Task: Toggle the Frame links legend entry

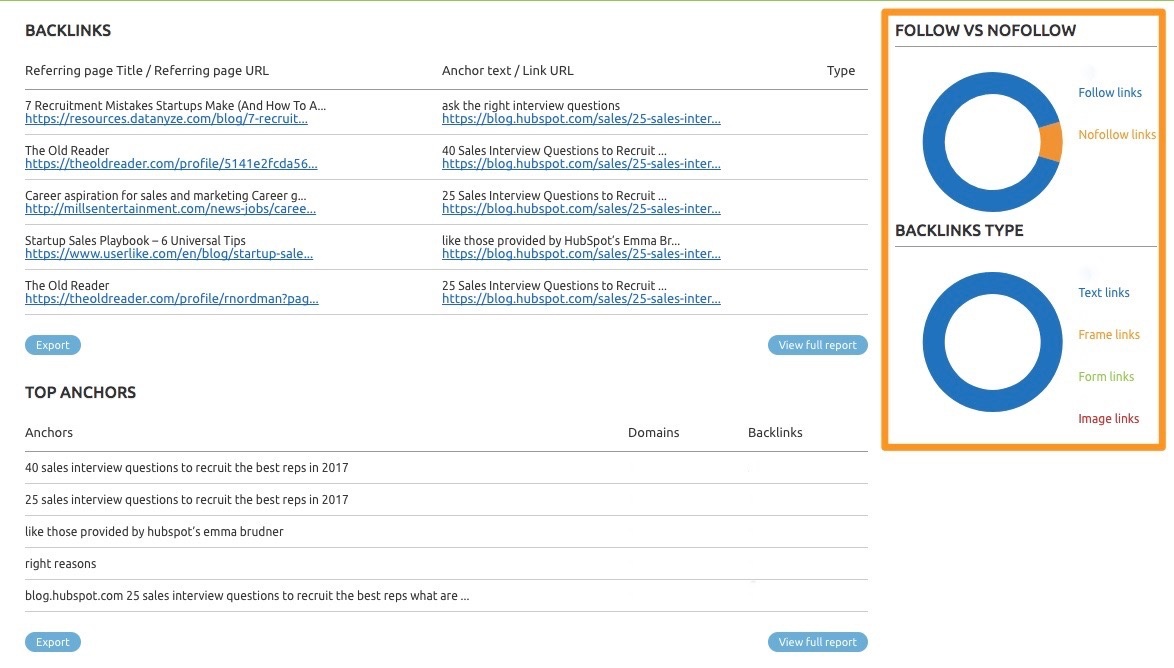Action: click(1108, 335)
